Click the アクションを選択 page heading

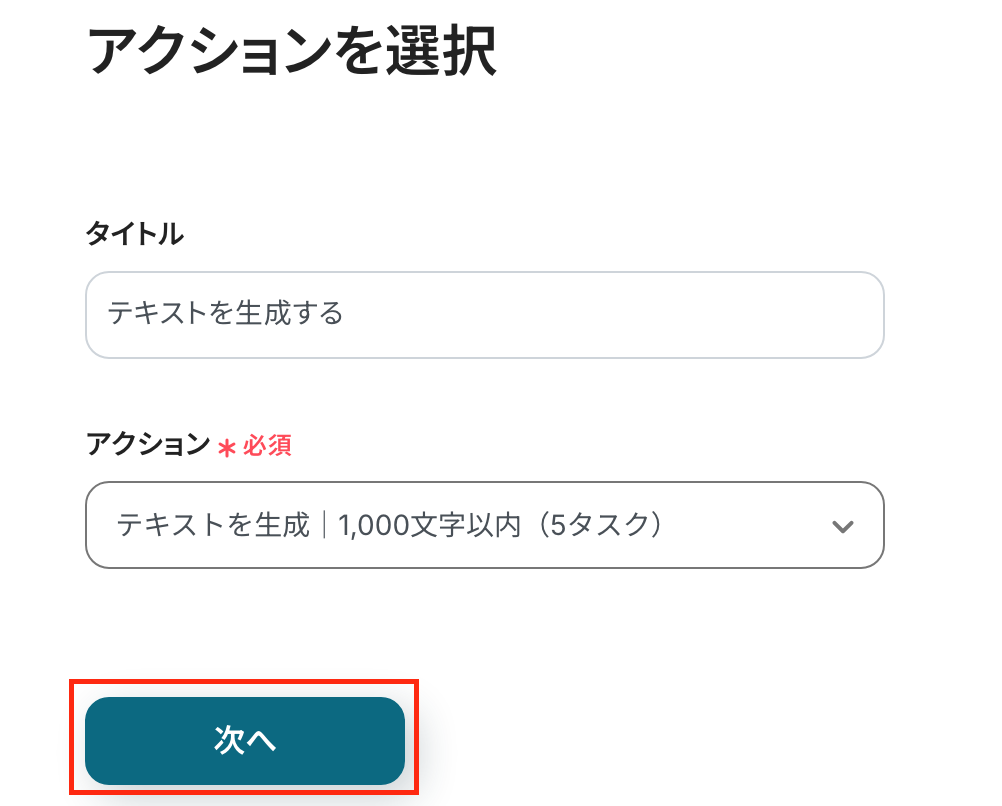click(x=291, y=50)
